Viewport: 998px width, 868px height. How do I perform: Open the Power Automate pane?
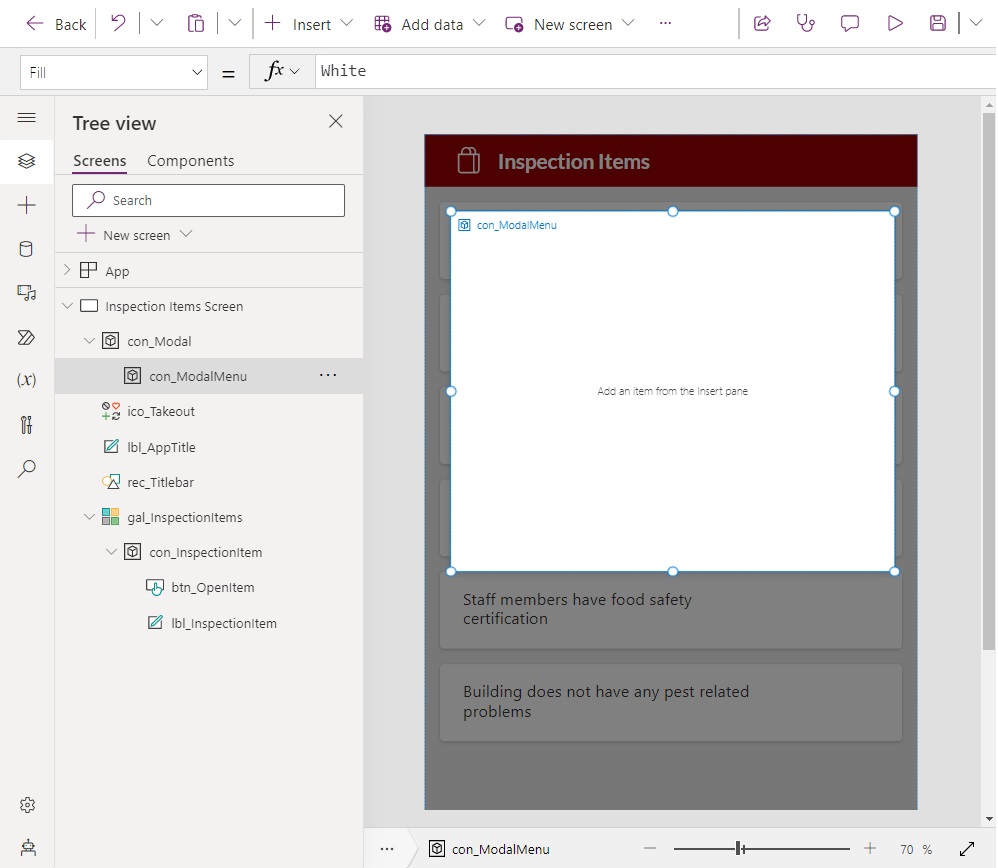point(27,337)
